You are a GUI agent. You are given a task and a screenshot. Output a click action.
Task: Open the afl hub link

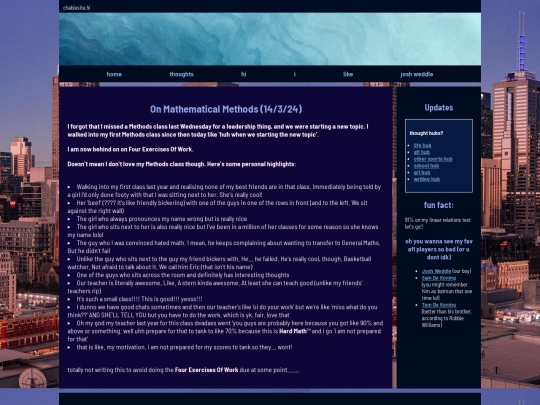click(x=422, y=152)
